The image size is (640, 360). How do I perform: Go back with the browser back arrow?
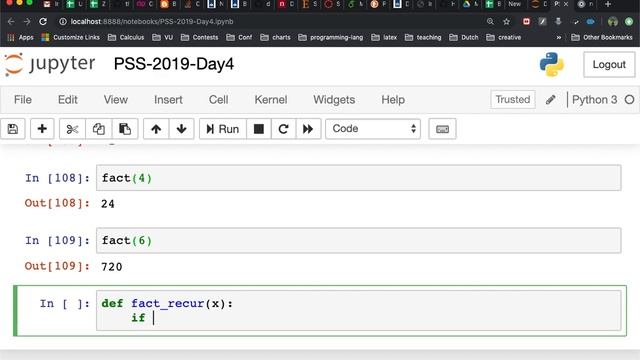point(11,22)
